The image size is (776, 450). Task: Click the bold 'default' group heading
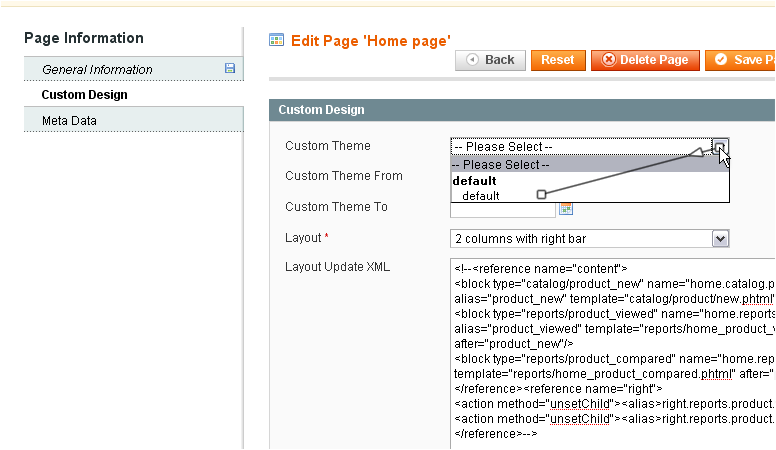tap(475, 181)
